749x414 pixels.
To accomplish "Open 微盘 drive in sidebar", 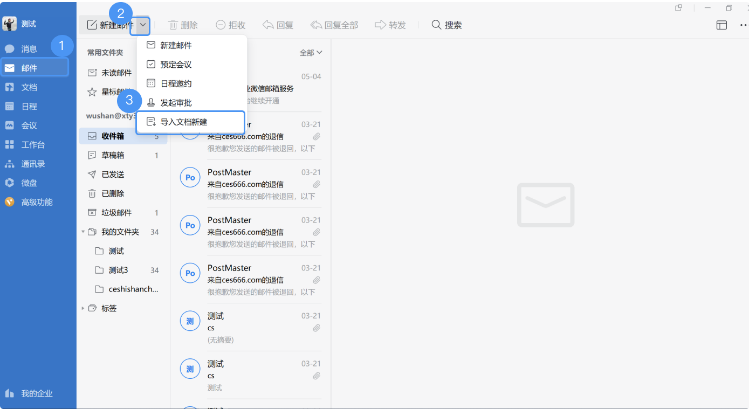I will point(28,182).
